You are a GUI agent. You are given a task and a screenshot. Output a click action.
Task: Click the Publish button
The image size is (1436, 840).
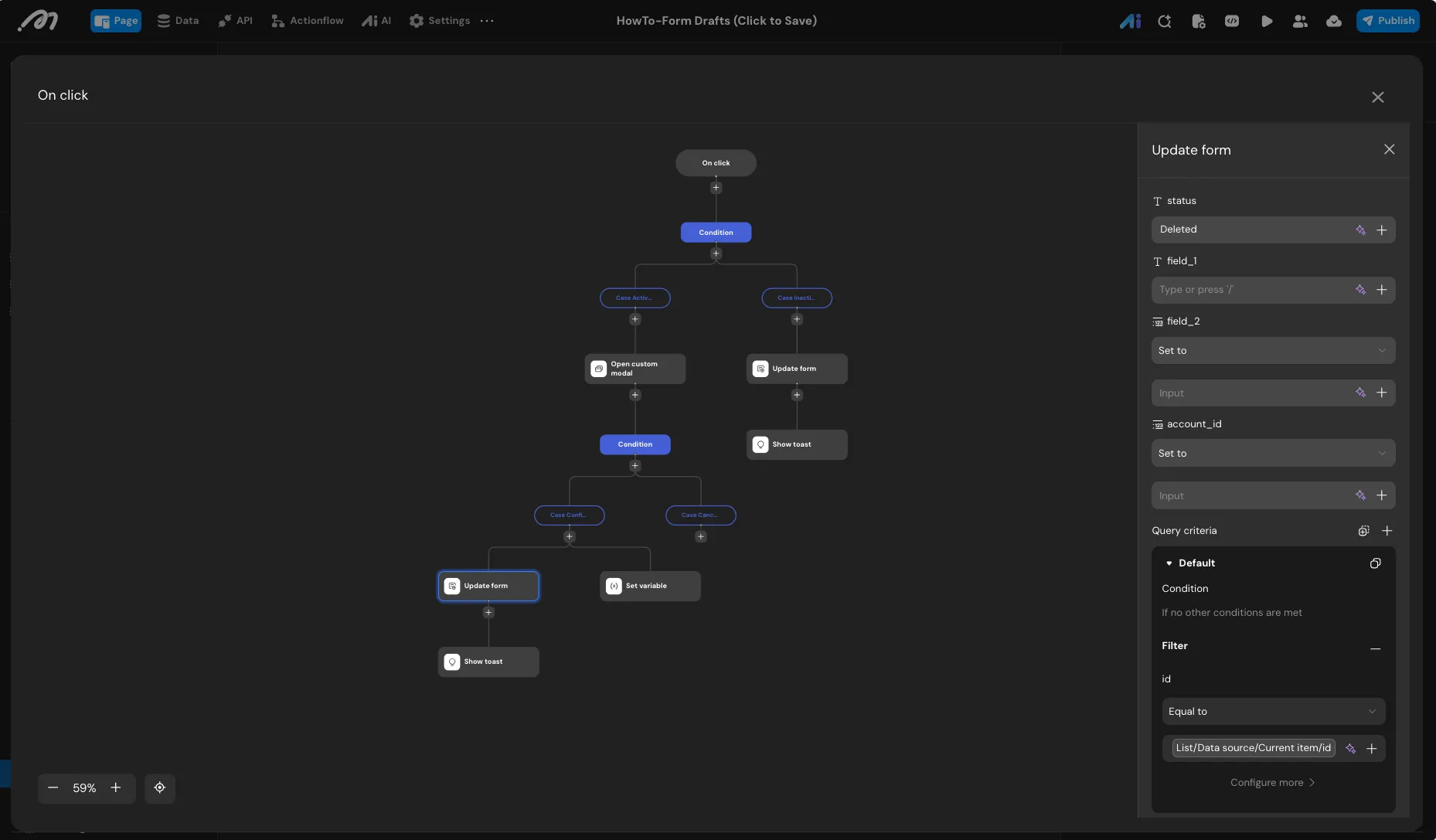[x=1388, y=21]
